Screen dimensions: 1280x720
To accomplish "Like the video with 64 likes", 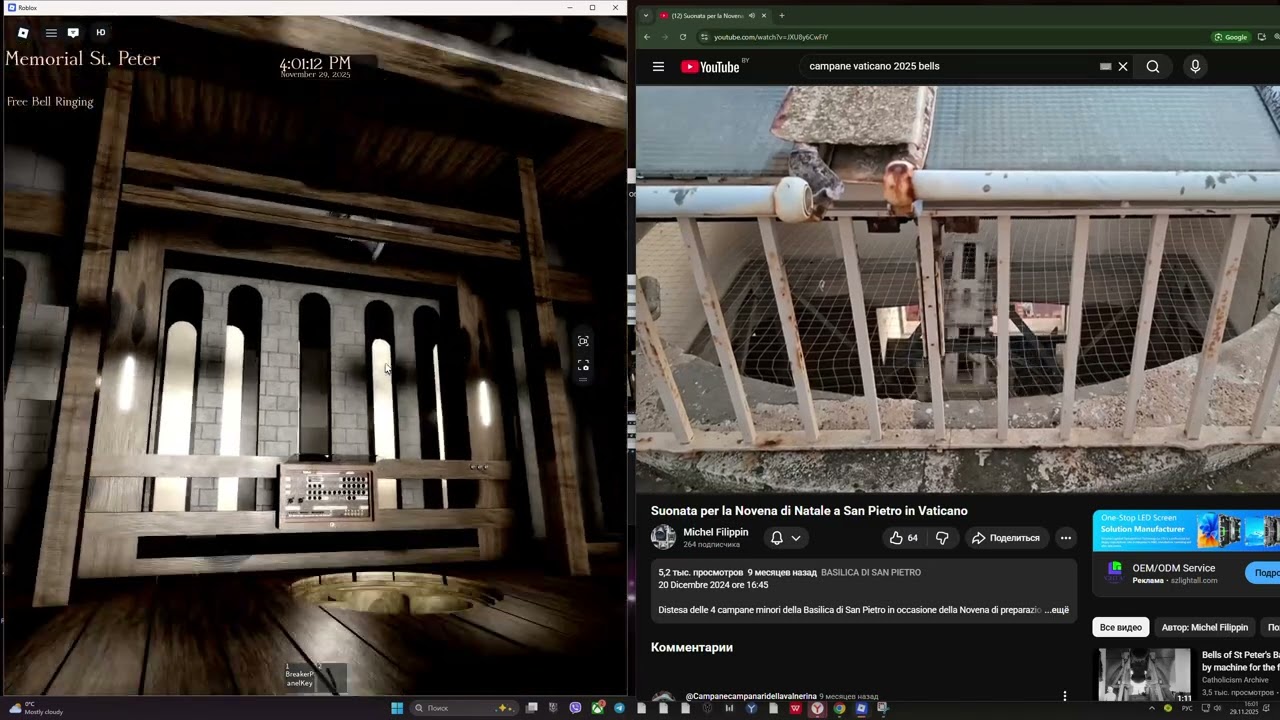I will pyautogui.click(x=903, y=538).
